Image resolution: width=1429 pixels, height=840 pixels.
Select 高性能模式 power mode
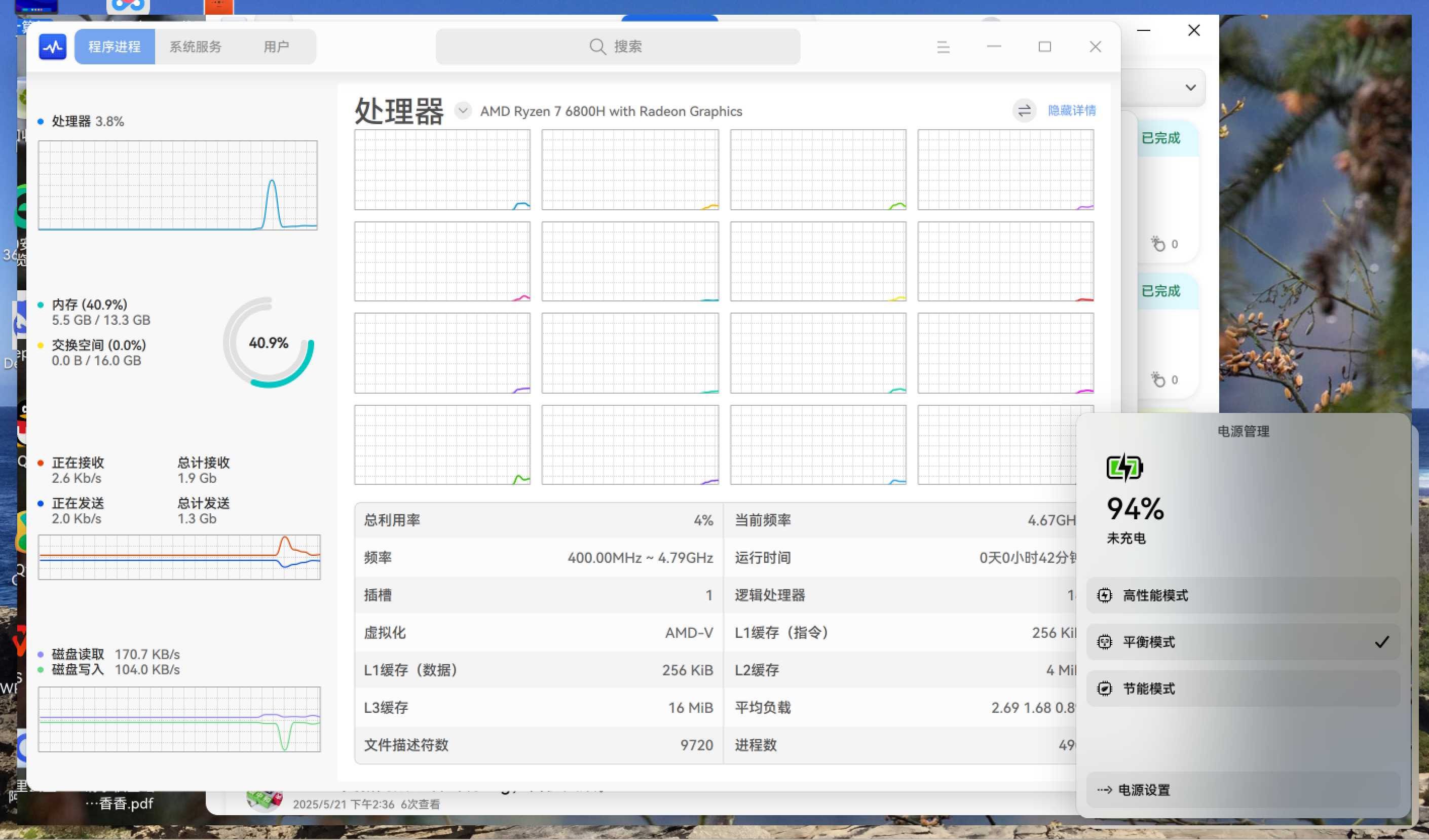pos(1243,595)
